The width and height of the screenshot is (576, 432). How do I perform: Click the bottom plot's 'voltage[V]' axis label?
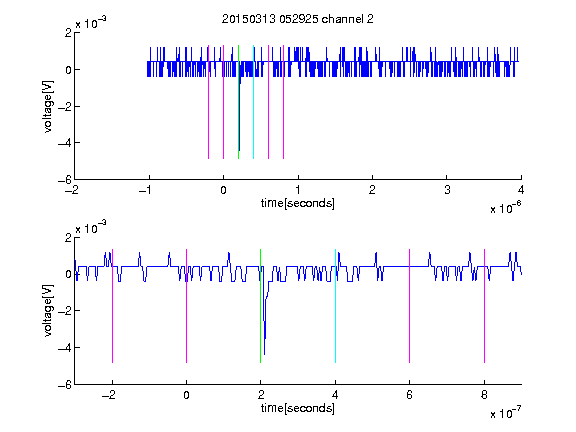[x=48, y=310]
